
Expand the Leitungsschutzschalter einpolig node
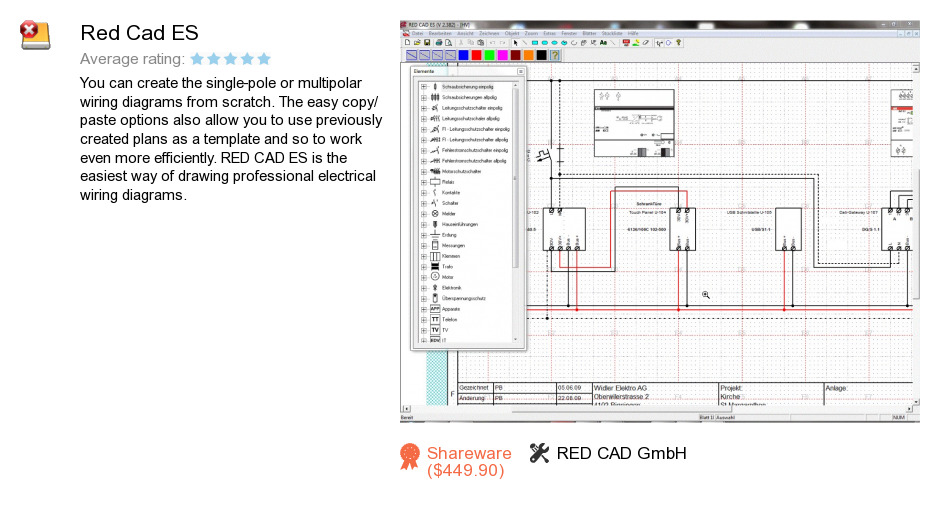424,108
